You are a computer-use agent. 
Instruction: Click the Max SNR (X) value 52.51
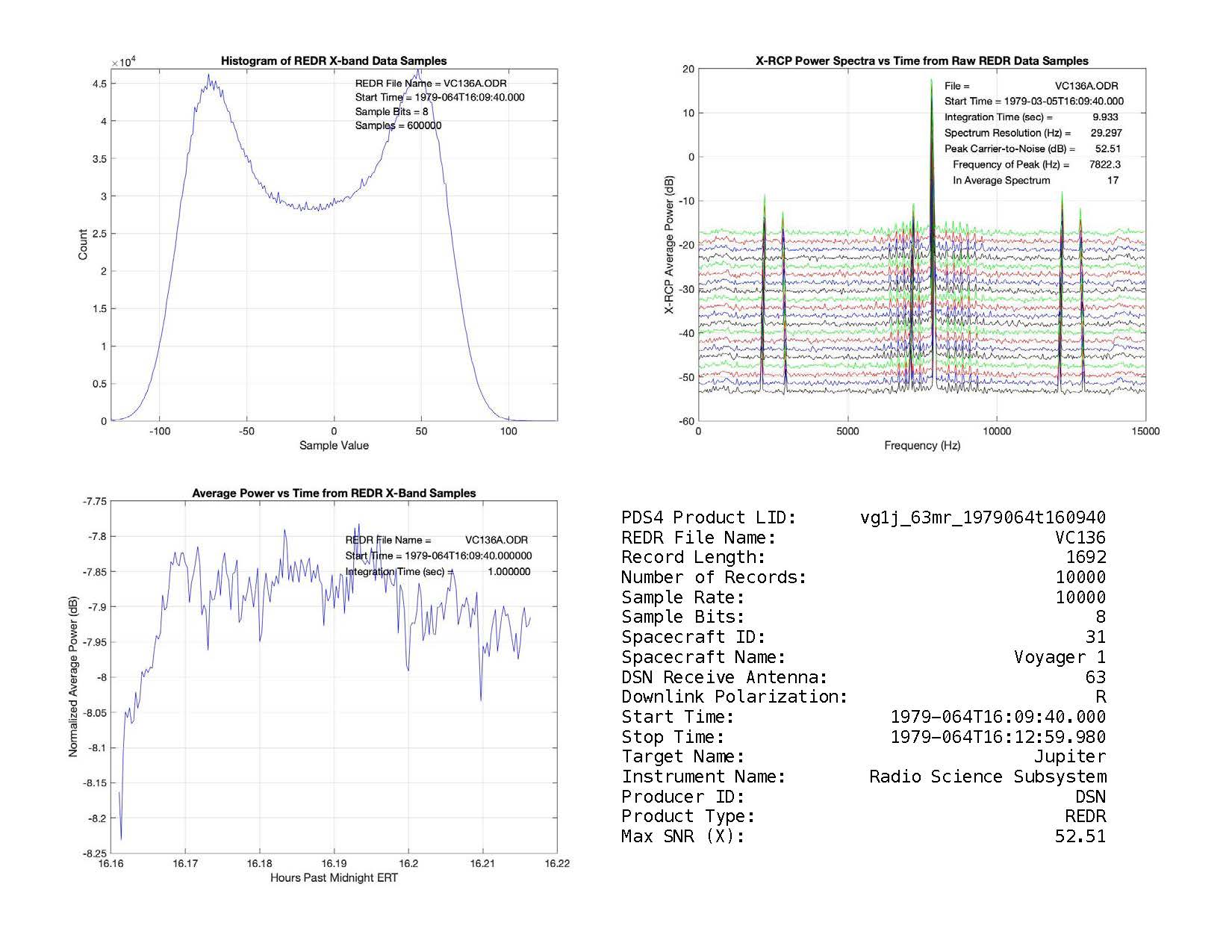coord(1080,837)
